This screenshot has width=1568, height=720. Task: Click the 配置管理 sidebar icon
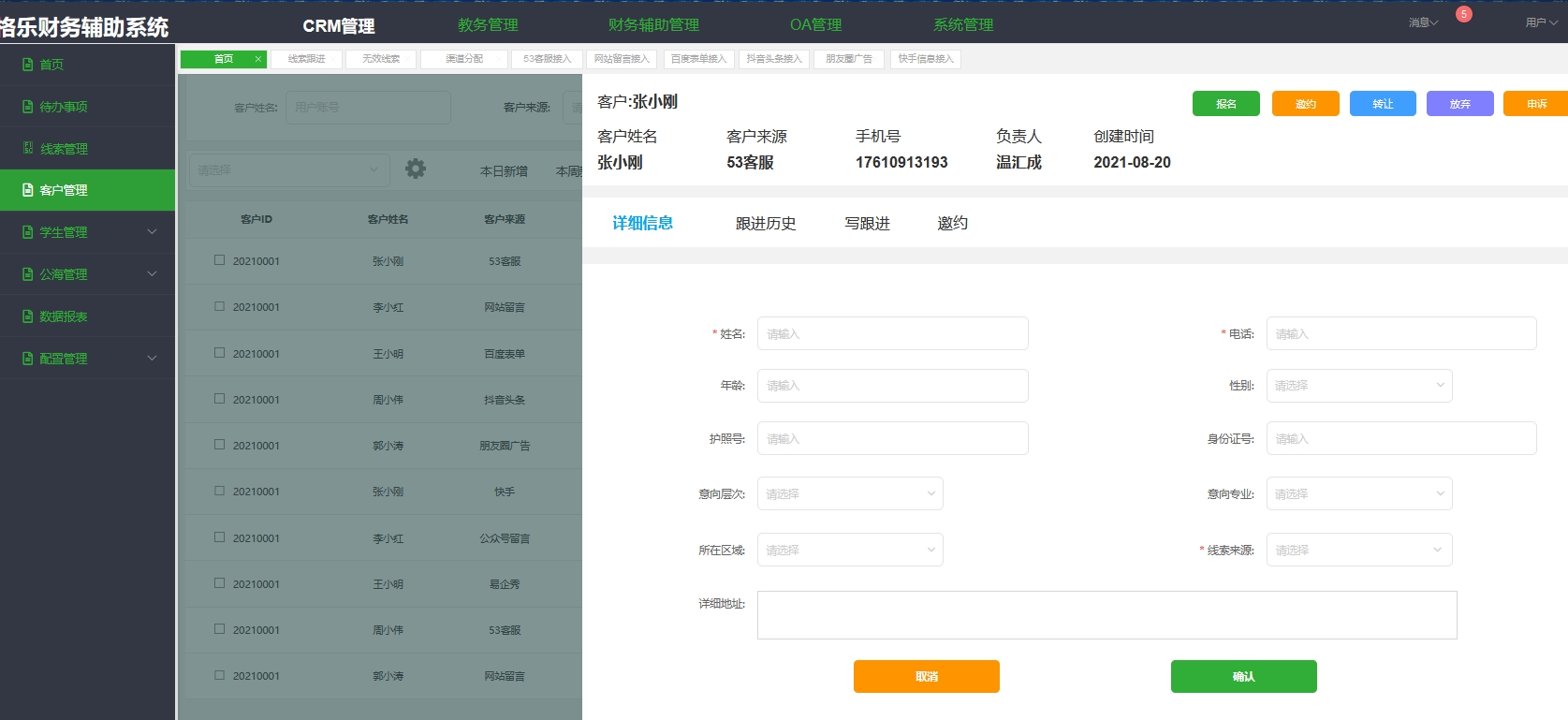pyautogui.click(x=28, y=359)
